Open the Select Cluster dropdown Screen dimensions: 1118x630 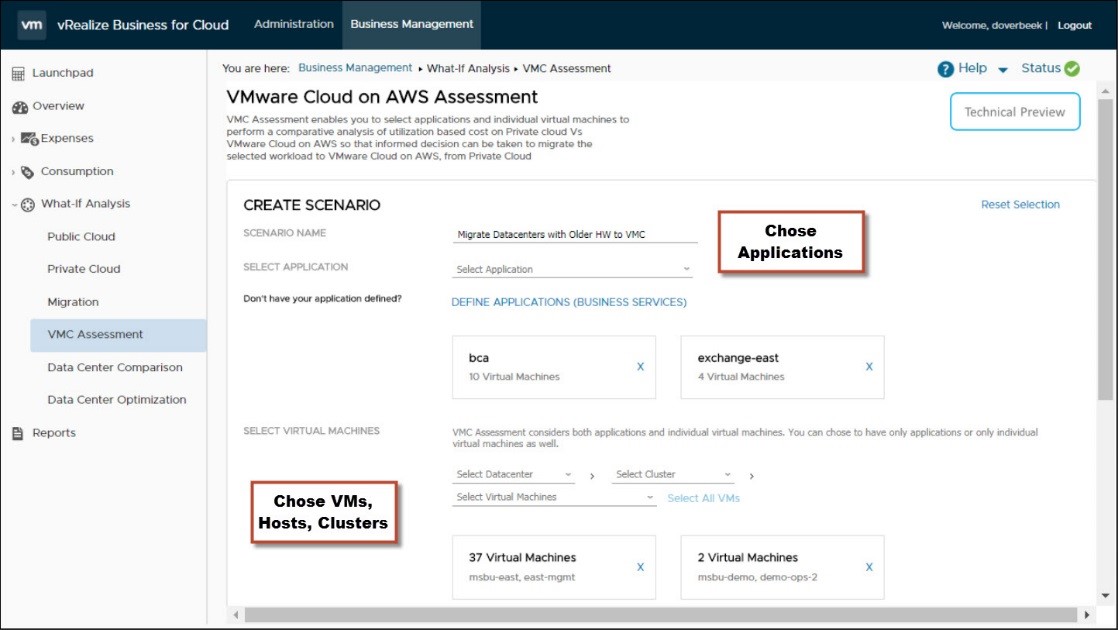(x=673, y=474)
